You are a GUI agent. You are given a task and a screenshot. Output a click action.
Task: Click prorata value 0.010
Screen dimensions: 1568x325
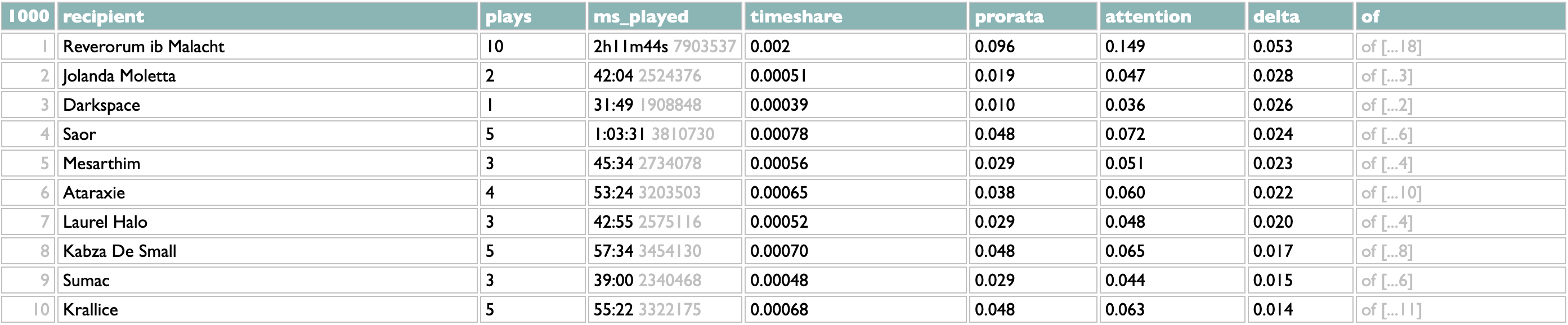tap(994, 105)
